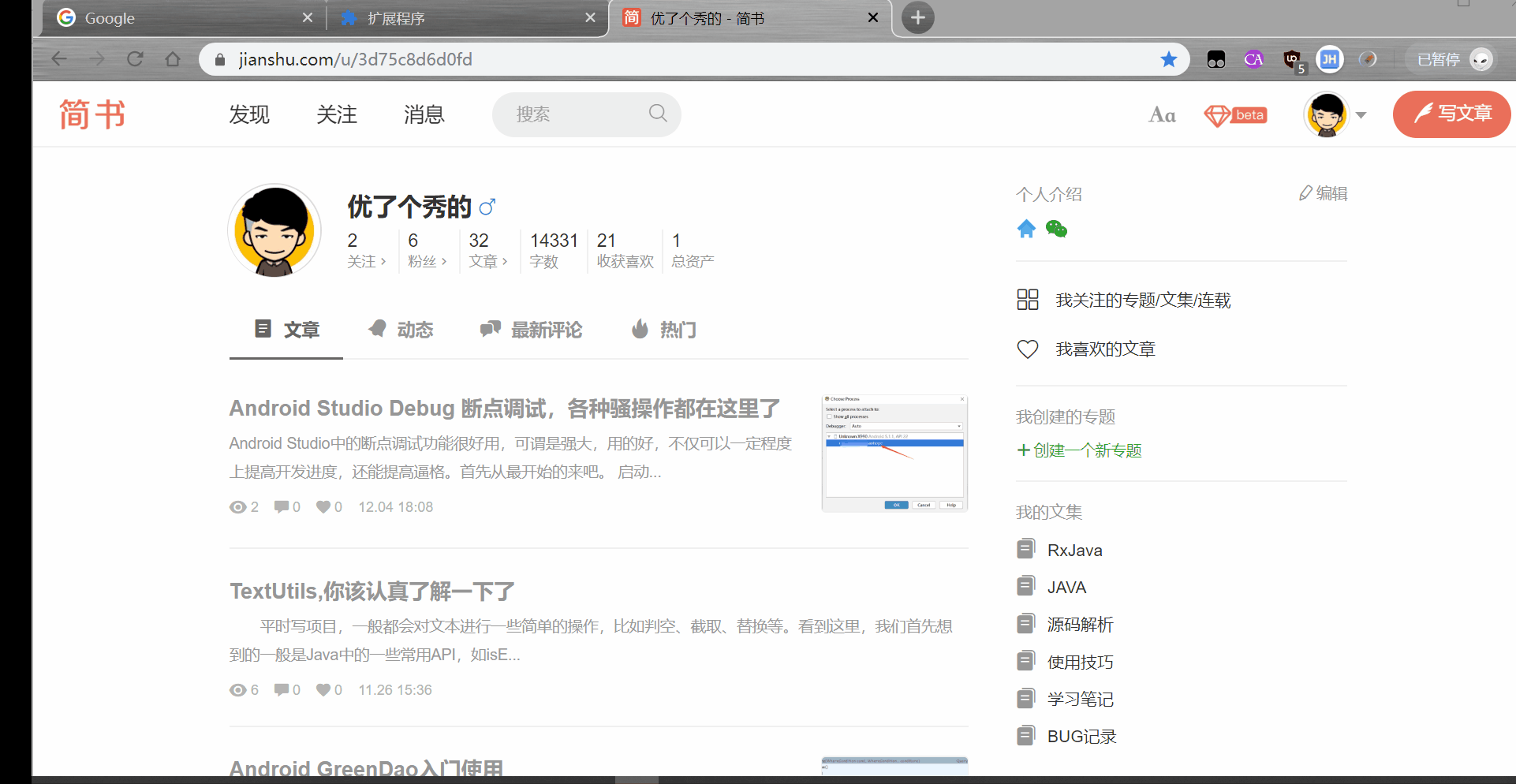
Task: Open the uBlock Origin extension icon
Action: point(1292,59)
